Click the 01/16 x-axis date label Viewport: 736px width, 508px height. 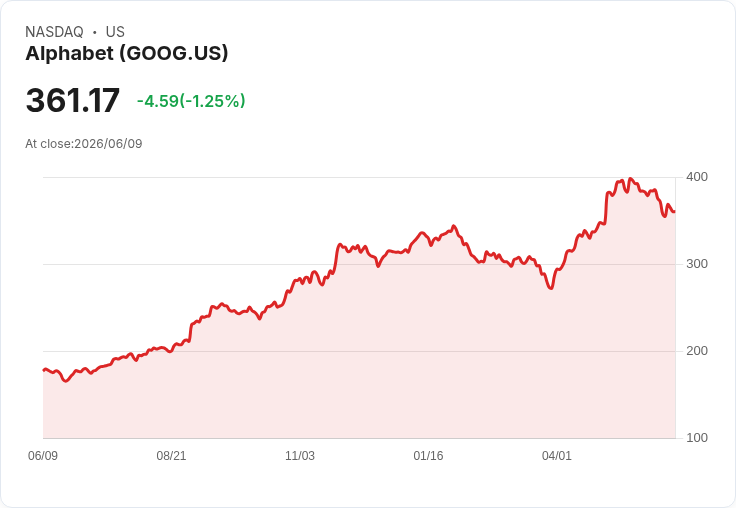coord(428,455)
